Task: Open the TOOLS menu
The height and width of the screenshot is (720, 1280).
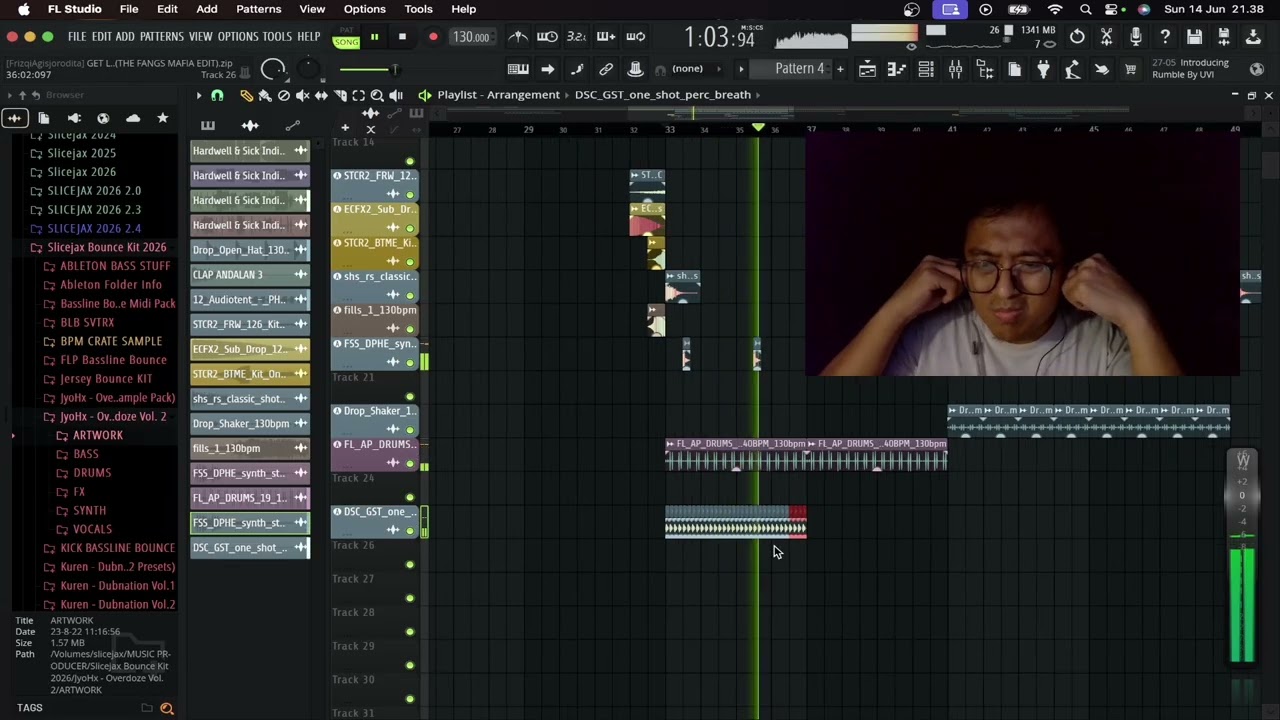Action: (x=277, y=37)
